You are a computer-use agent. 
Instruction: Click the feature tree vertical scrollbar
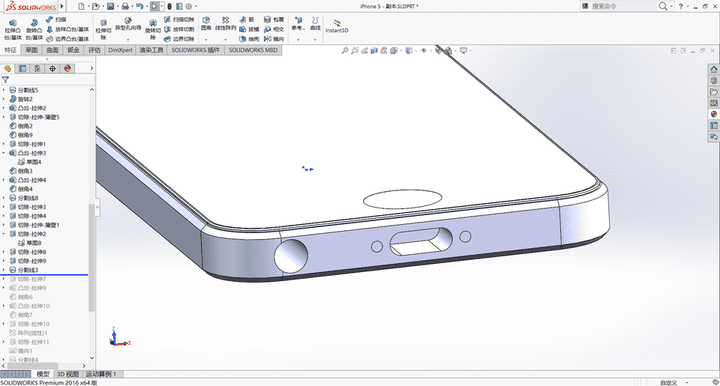pos(91,257)
